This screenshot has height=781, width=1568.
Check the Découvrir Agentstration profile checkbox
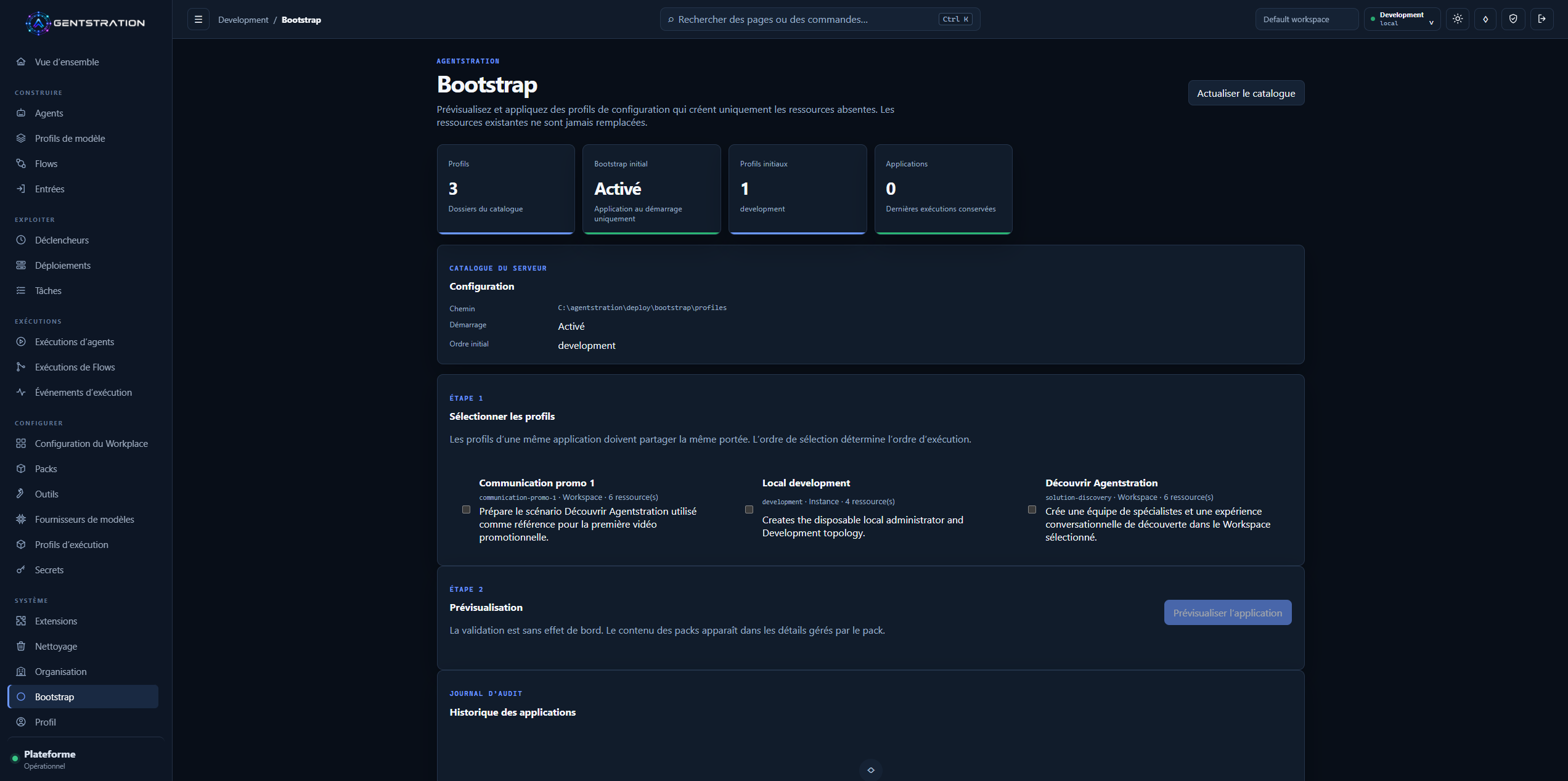click(x=1032, y=510)
